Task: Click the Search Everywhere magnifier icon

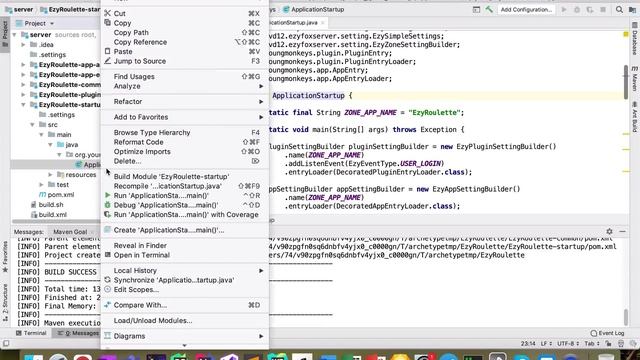Action: [619, 9]
